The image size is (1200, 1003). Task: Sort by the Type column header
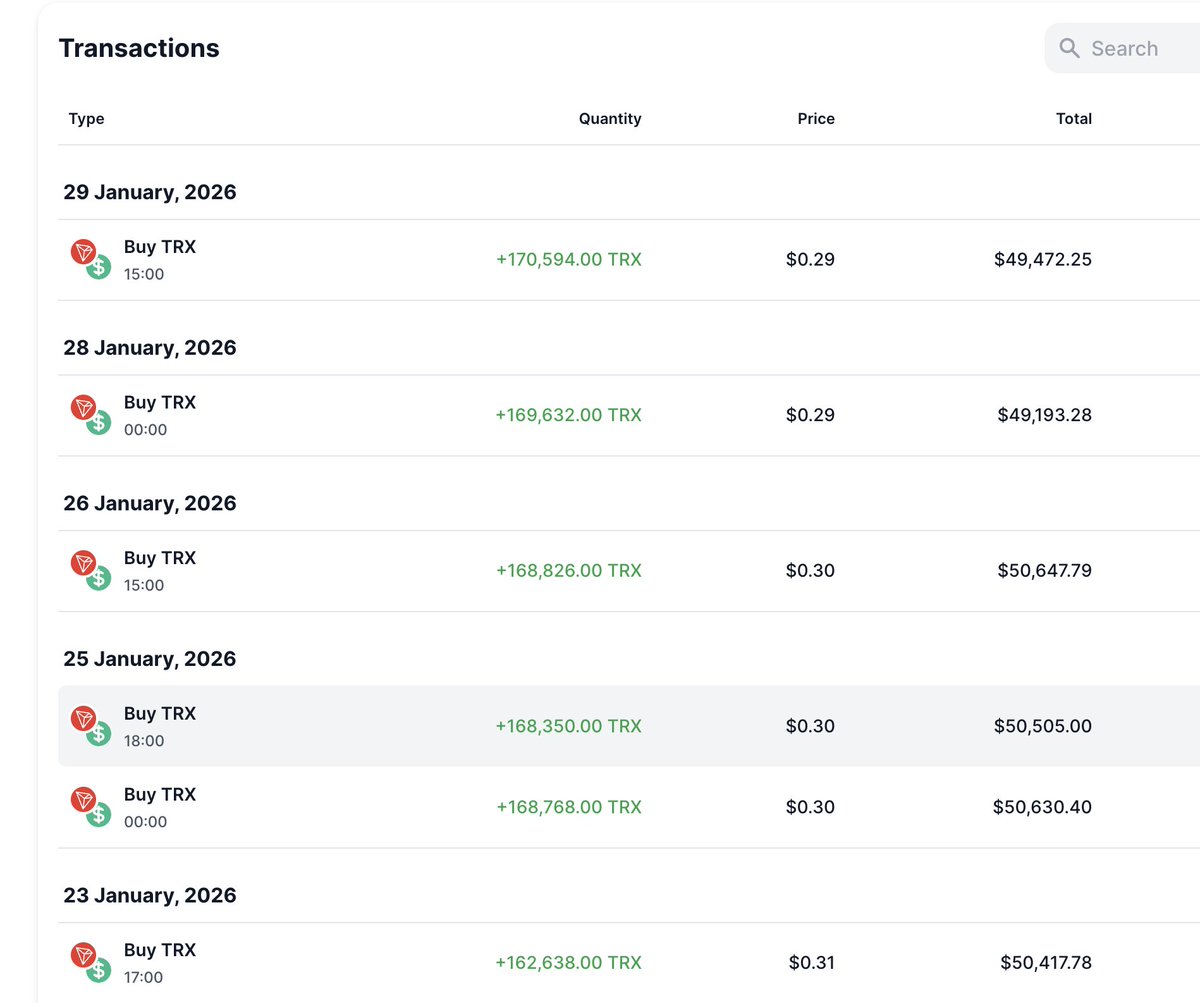click(86, 118)
